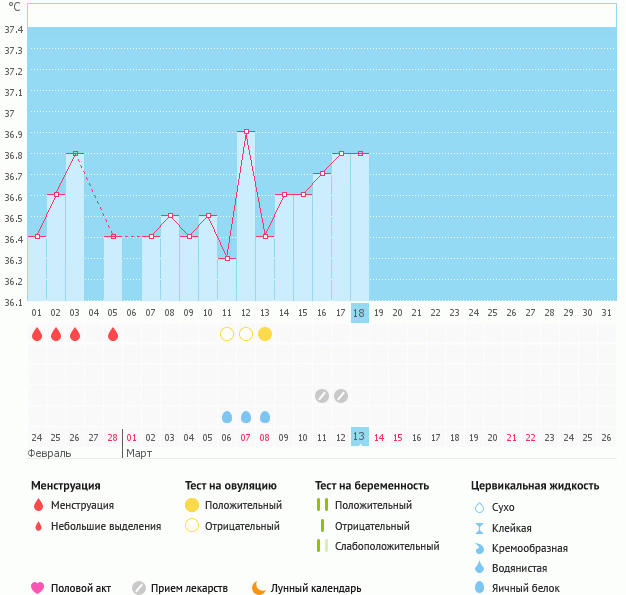Click the pink heart icon for Половой акт
626x595 pixels.
coord(38,588)
